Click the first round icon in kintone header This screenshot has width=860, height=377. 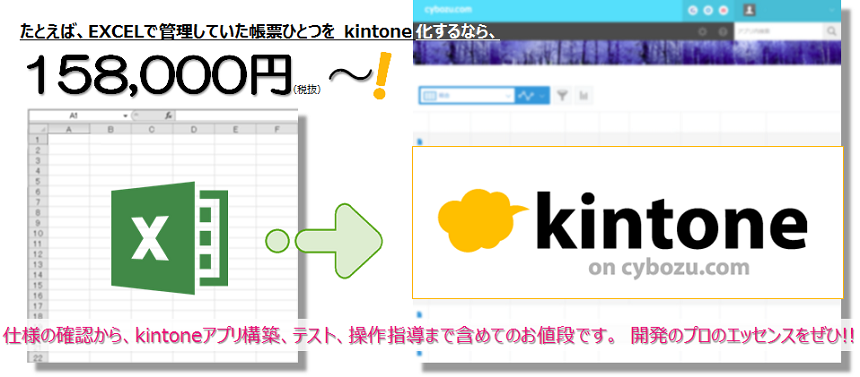[693, 10]
